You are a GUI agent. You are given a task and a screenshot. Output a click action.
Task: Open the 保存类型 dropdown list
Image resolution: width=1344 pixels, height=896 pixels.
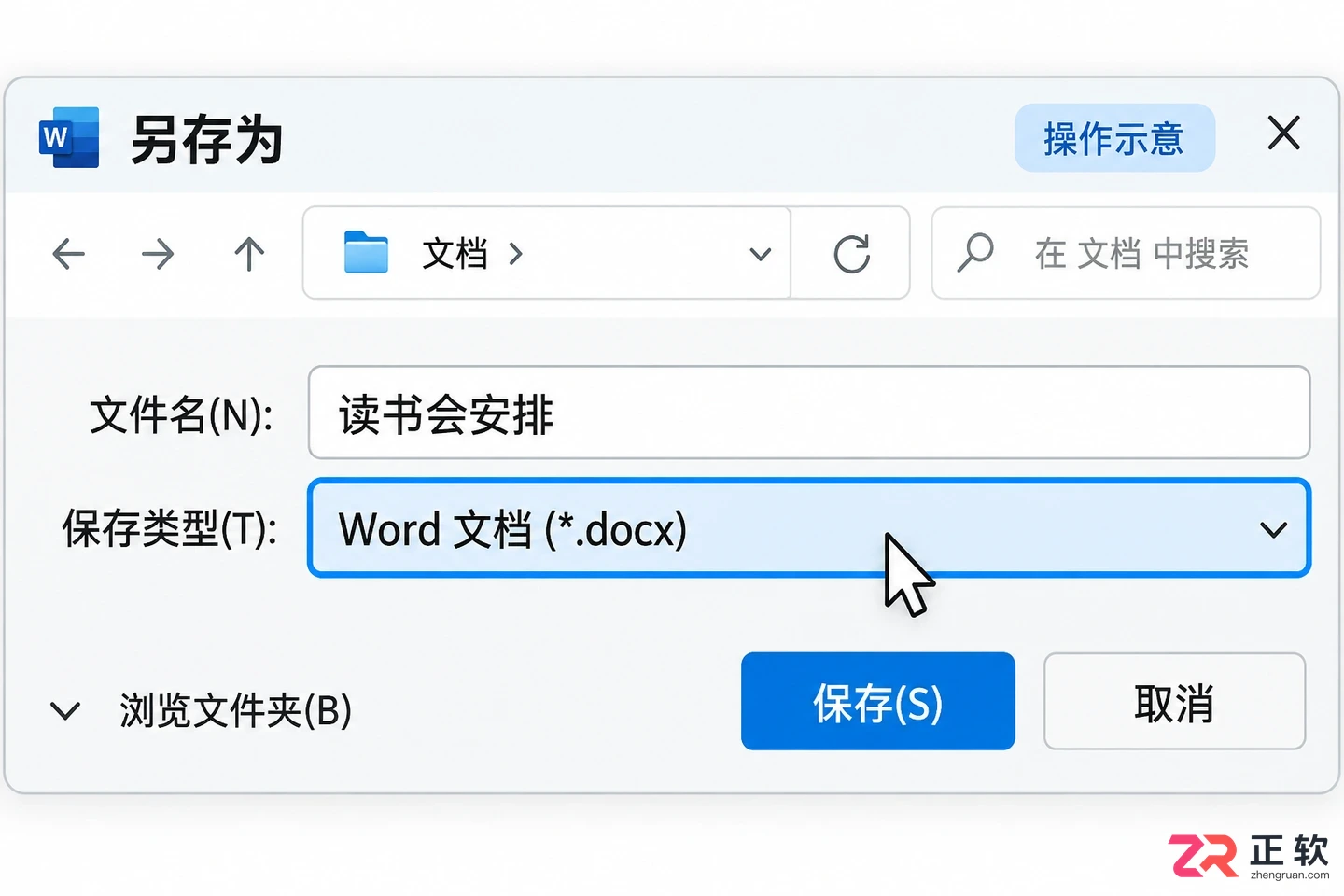(x=1274, y=530)
